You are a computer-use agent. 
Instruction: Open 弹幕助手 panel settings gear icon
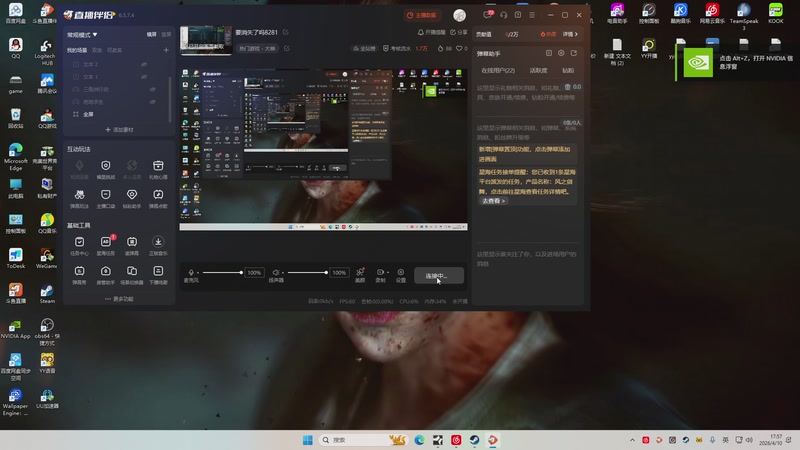point(561,53)
